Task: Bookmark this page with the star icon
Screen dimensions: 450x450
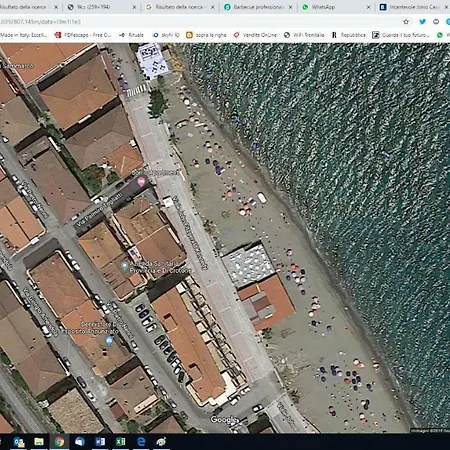Action: click(x=406, y=22)
